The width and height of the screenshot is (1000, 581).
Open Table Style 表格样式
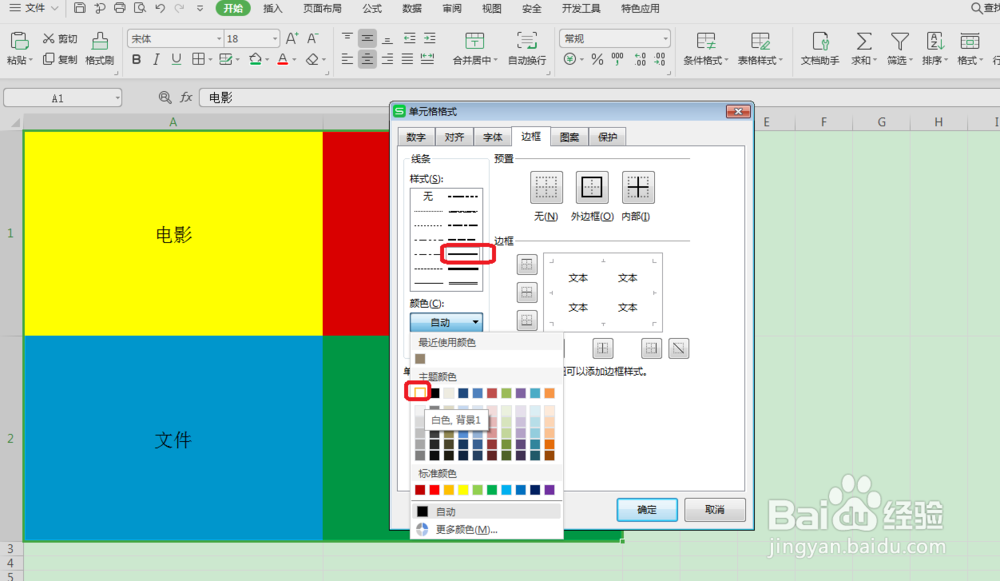[x=760, y=48]
